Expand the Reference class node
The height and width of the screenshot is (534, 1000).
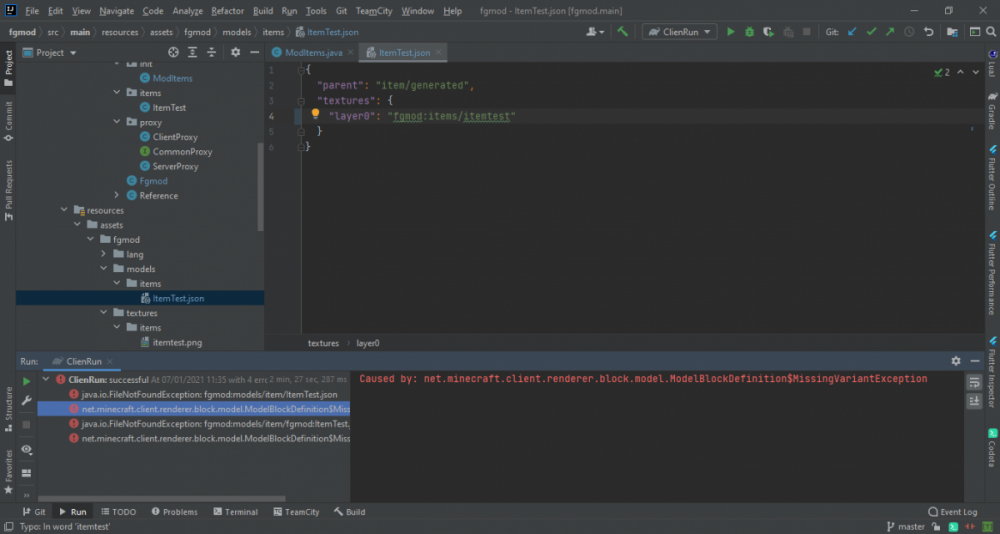pos(116,195)
